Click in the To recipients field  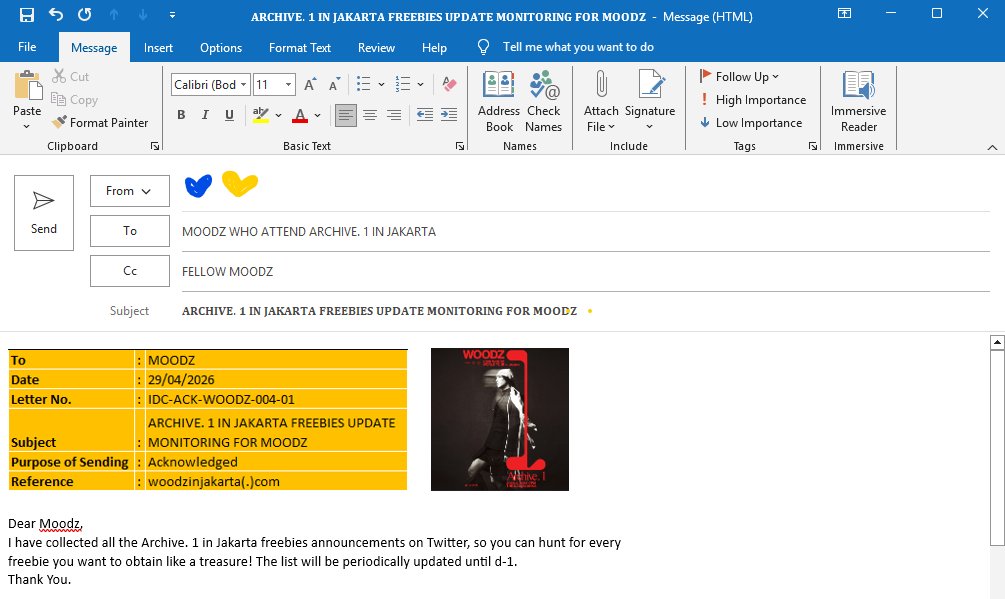586,232
